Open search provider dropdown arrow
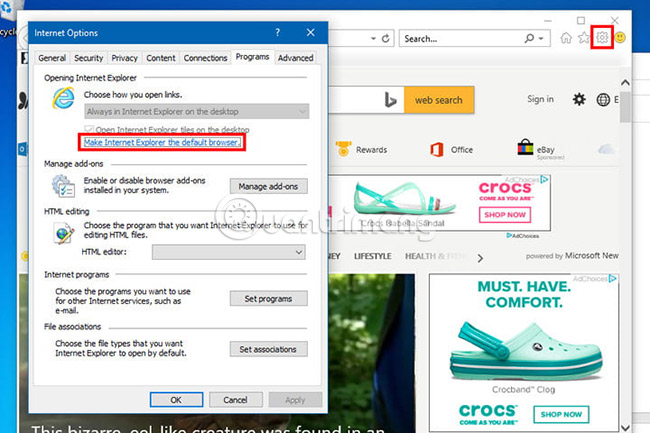Viewport: 650px width, 433px height. (541, 39)
